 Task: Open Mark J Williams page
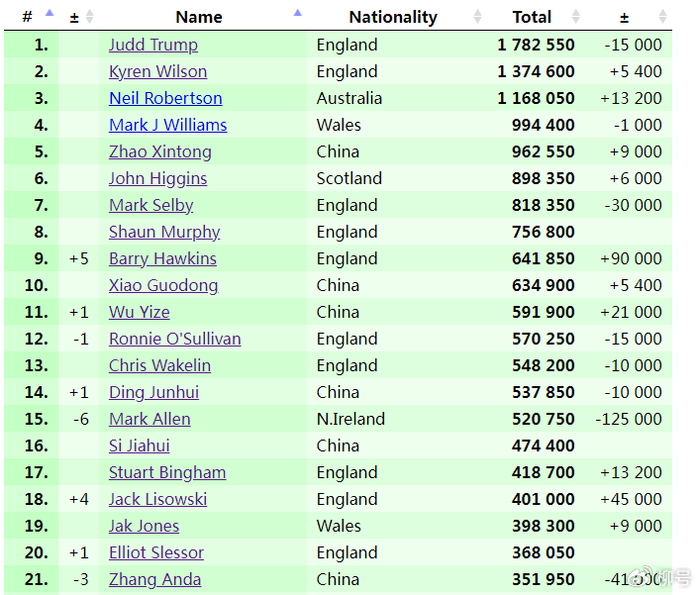click(168, 125)
